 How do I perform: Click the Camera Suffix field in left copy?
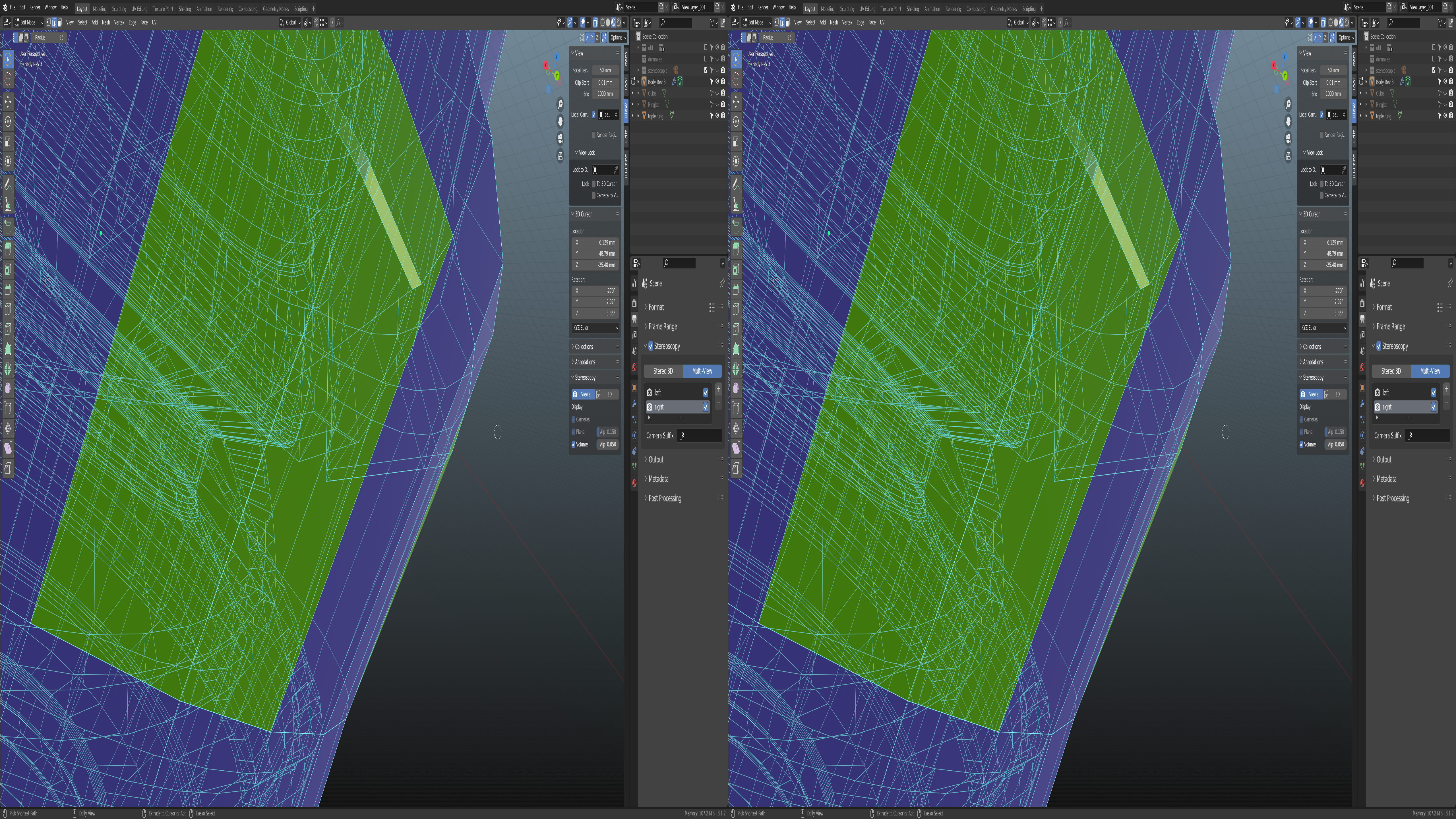pos(700,436)
